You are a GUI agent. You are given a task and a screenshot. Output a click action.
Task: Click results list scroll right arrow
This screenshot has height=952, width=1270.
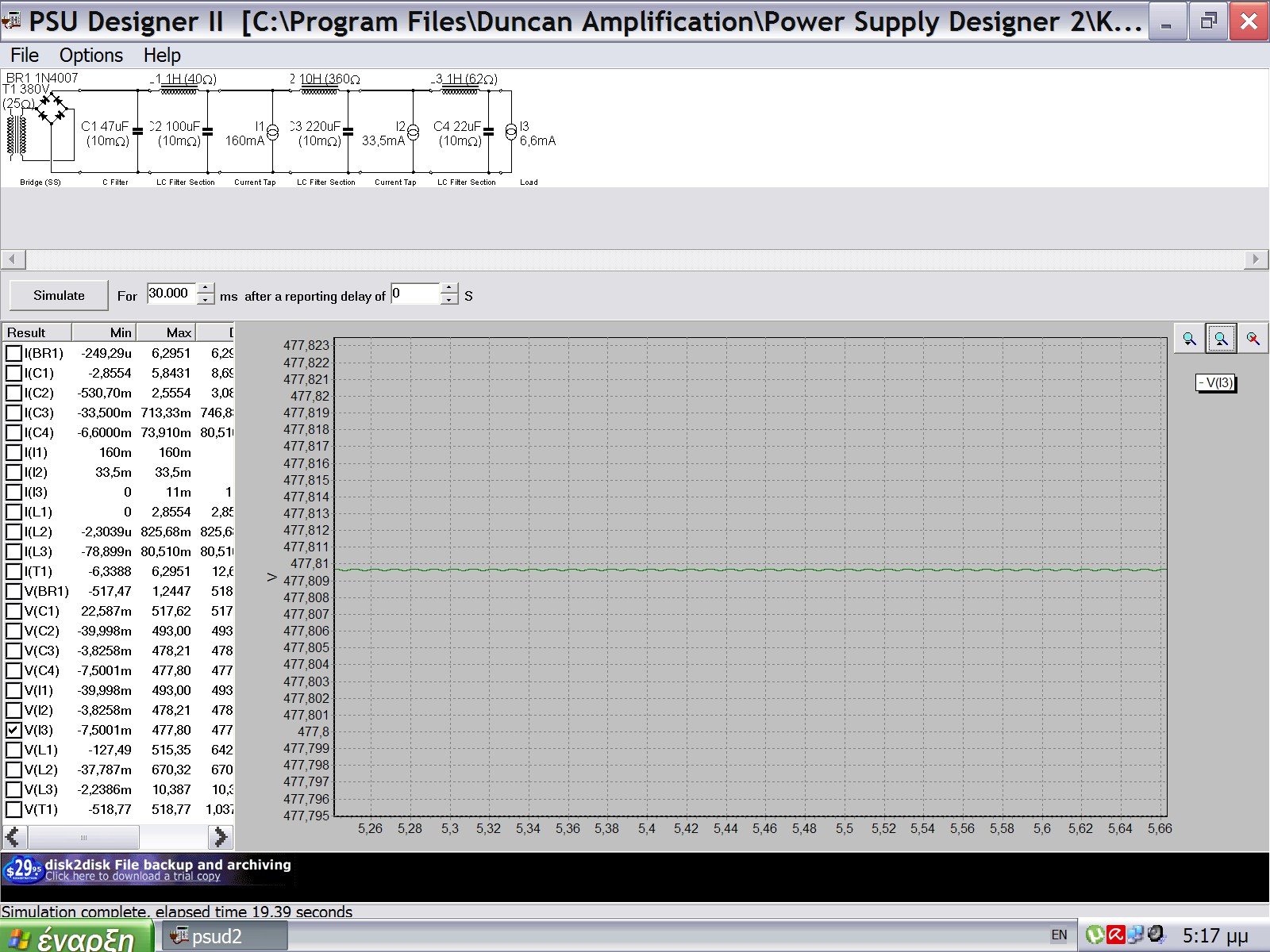pos(221,837)
